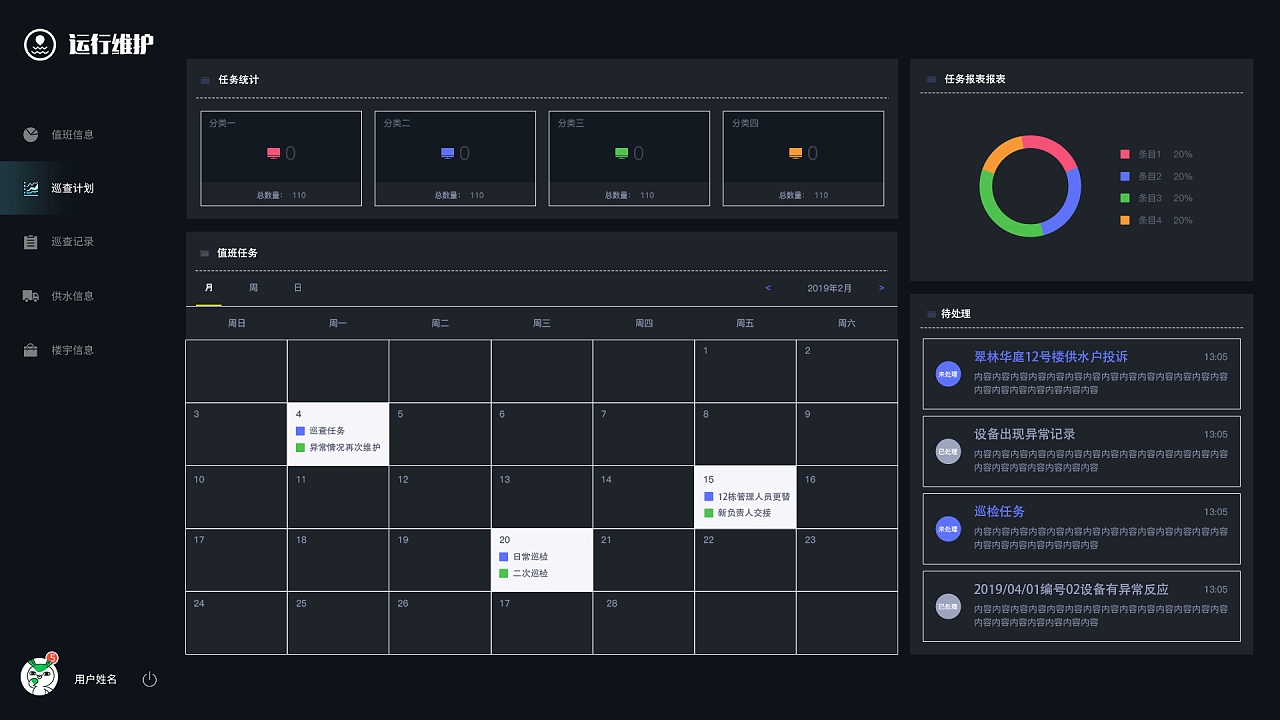The width and height of the screenshot is (1280, 720).
Task: Open 翠林华庭12号楼供水户投诉 link
Action: point(1051,357)
